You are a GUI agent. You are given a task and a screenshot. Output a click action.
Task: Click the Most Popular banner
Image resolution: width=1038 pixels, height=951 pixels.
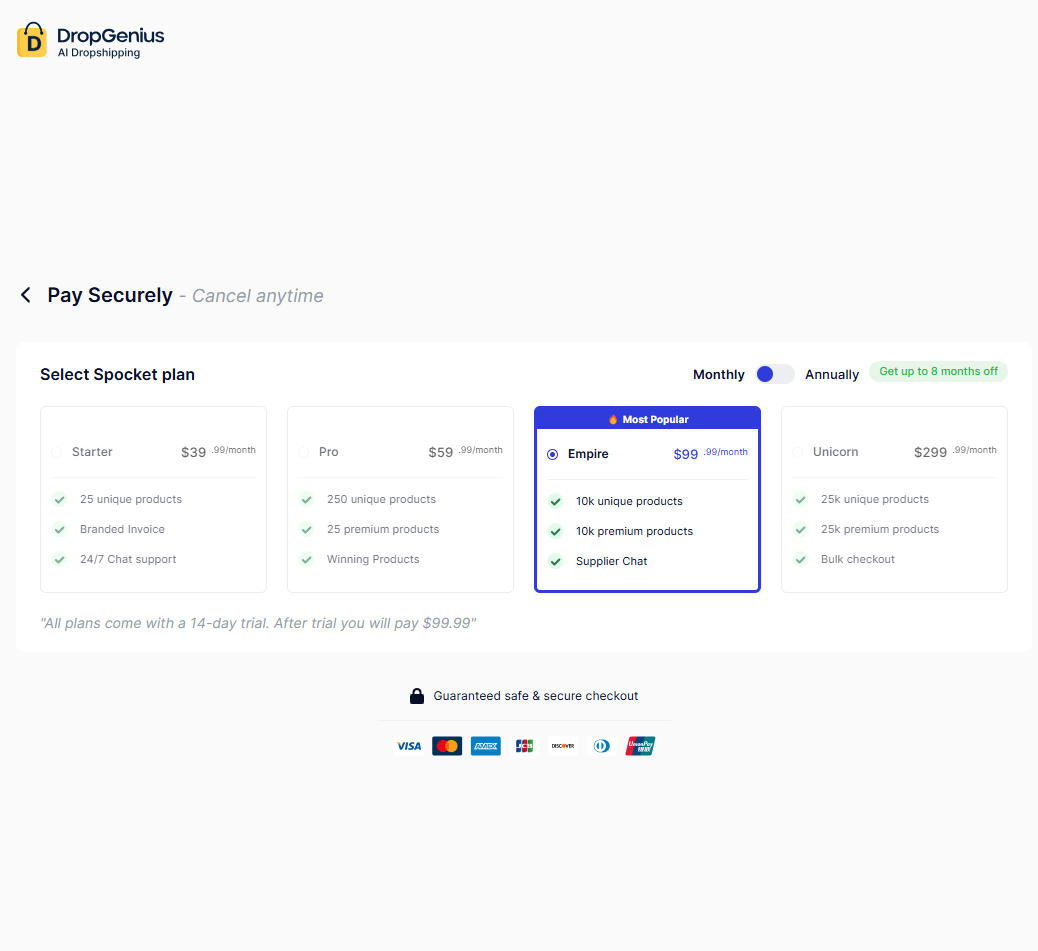pos(648,419)
